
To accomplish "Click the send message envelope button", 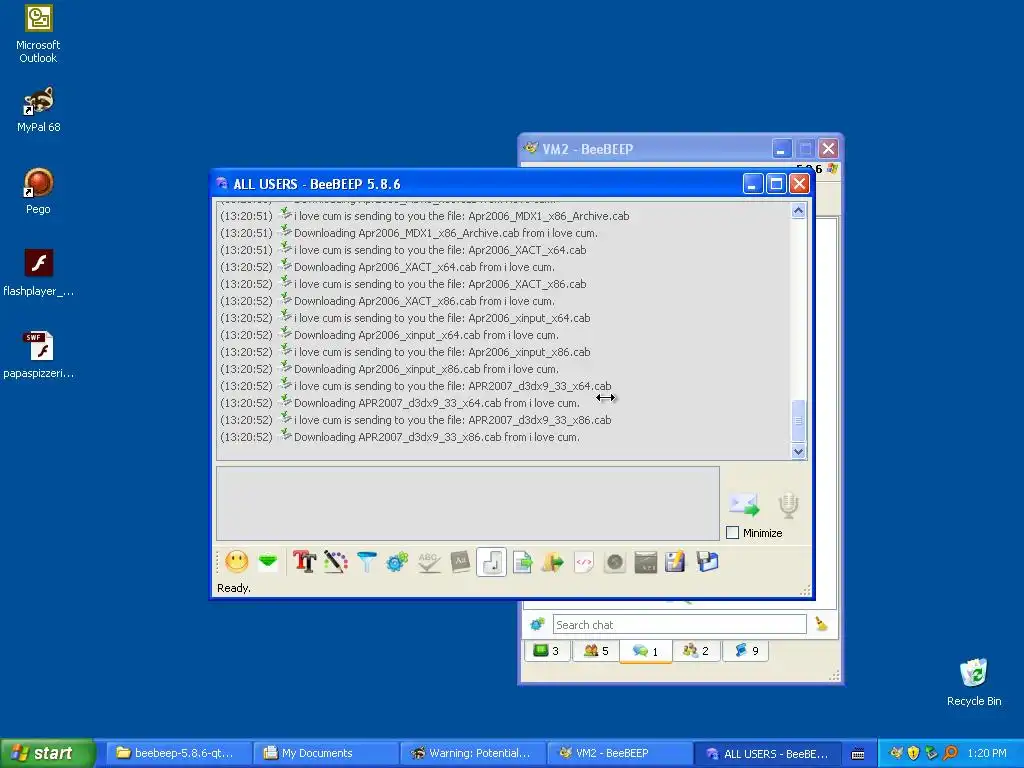I will click(x=744, y=504).
